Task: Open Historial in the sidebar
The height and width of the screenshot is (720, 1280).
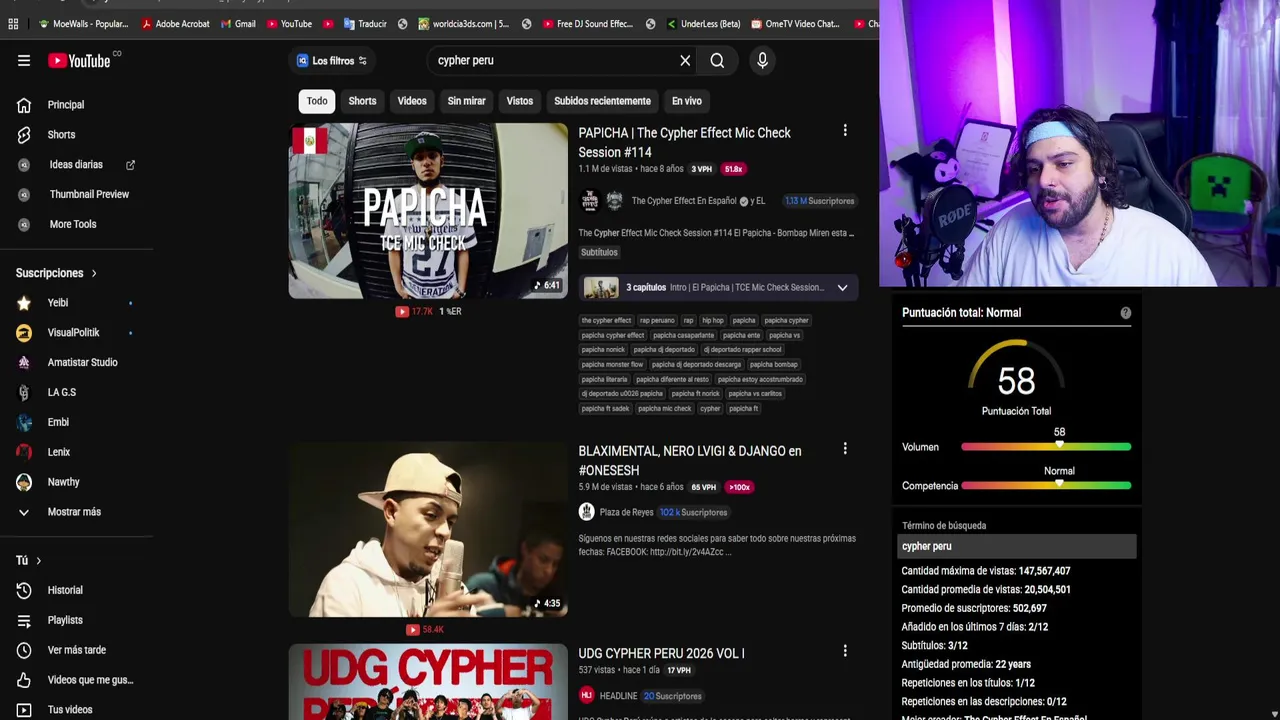Action: [x=65, y=591]
